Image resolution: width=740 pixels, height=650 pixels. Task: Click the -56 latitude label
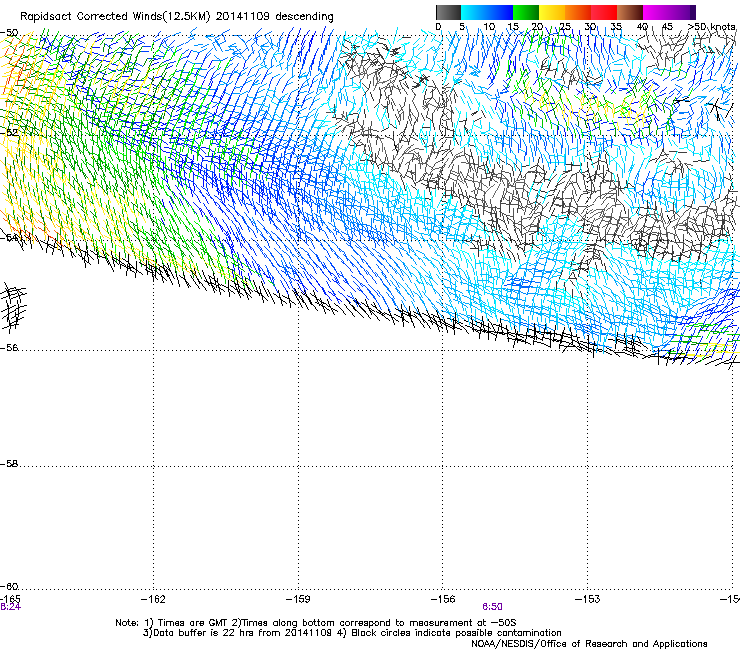coord(9,348)
